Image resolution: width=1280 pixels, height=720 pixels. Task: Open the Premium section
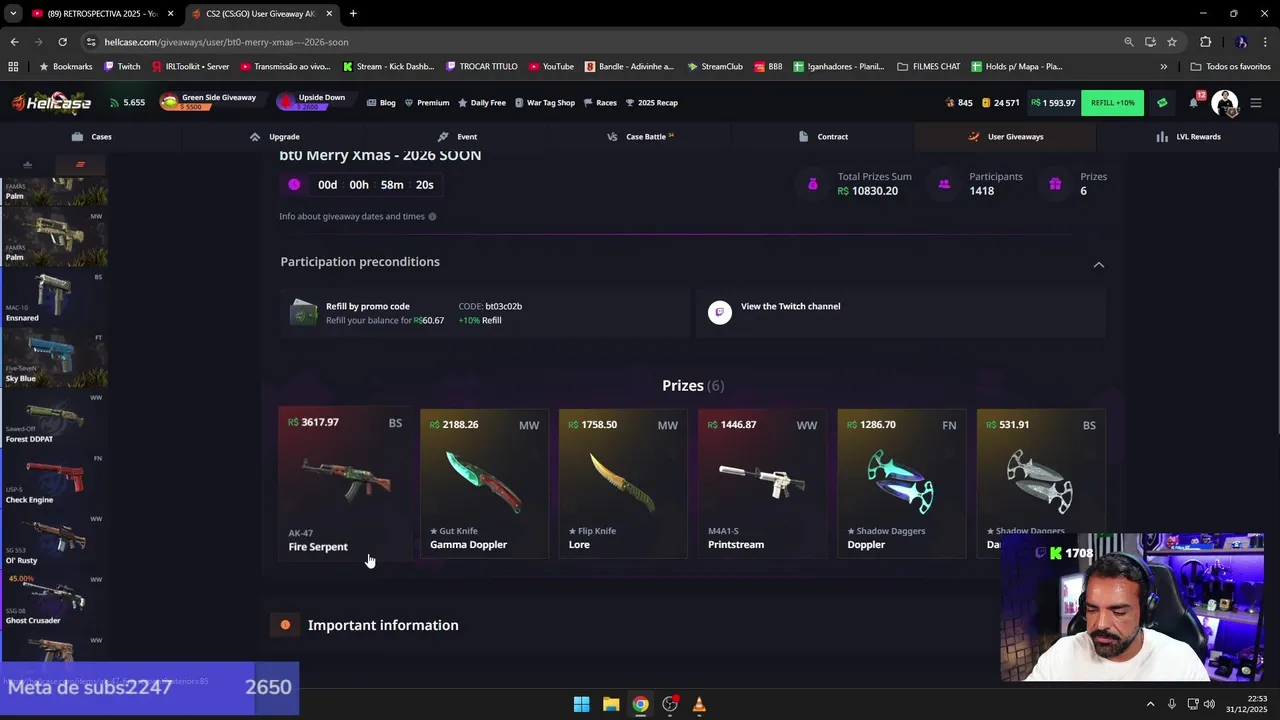427,103
